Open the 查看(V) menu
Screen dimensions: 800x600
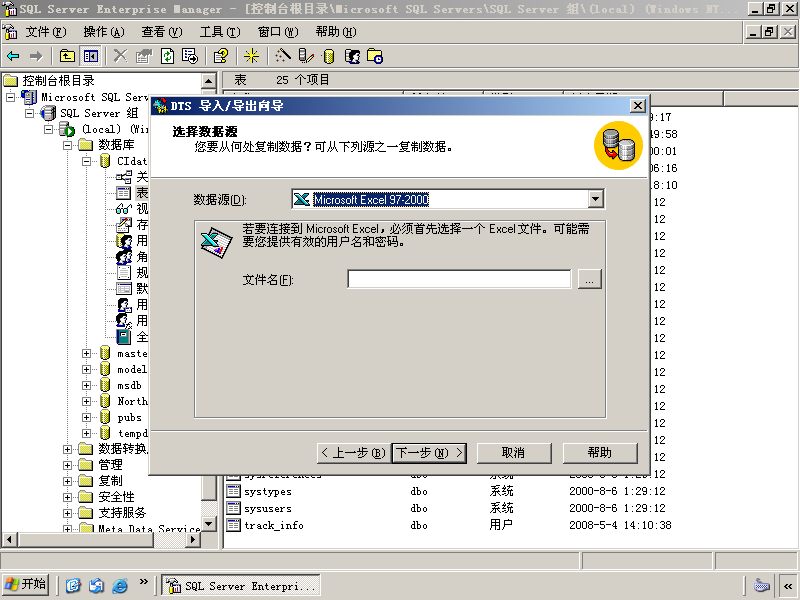(x=162, y=32)
